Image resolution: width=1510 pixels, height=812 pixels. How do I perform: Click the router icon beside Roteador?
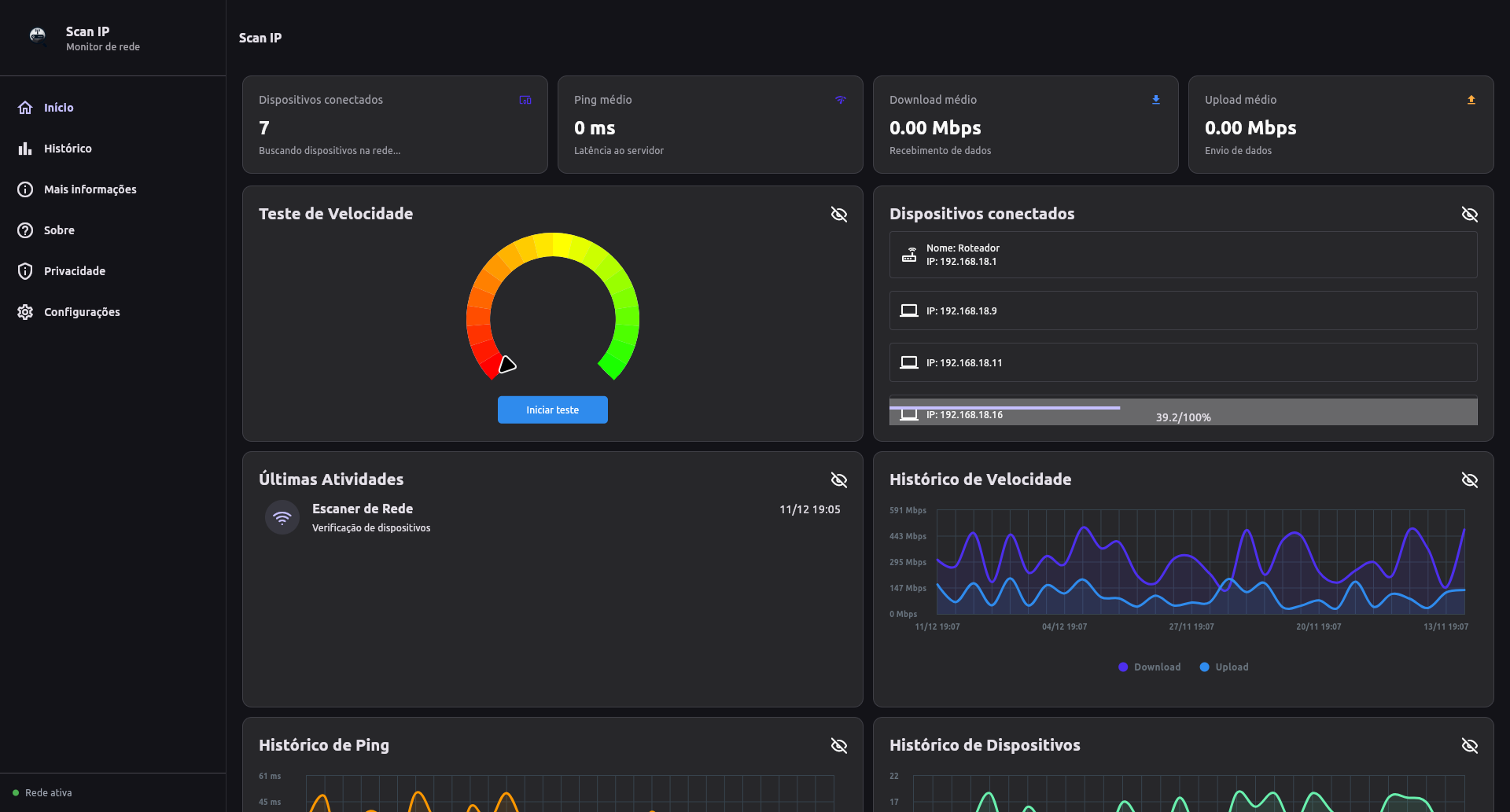[909, 255]
